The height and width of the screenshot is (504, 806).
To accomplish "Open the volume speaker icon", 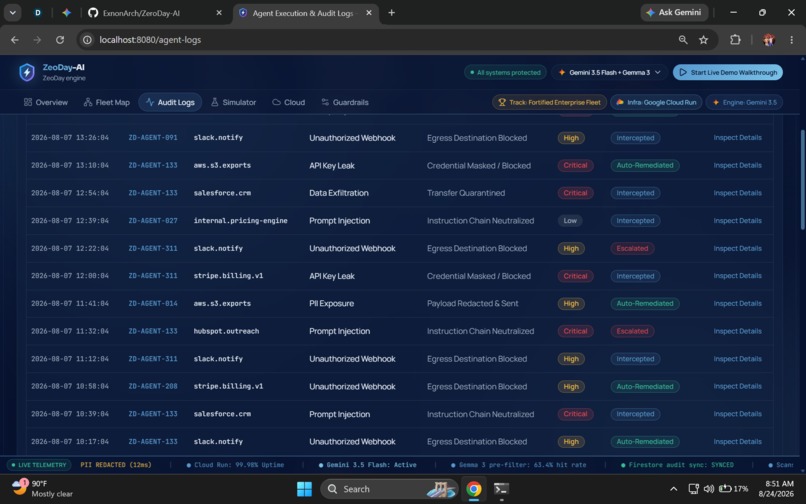I will click(x=709, y=489).
